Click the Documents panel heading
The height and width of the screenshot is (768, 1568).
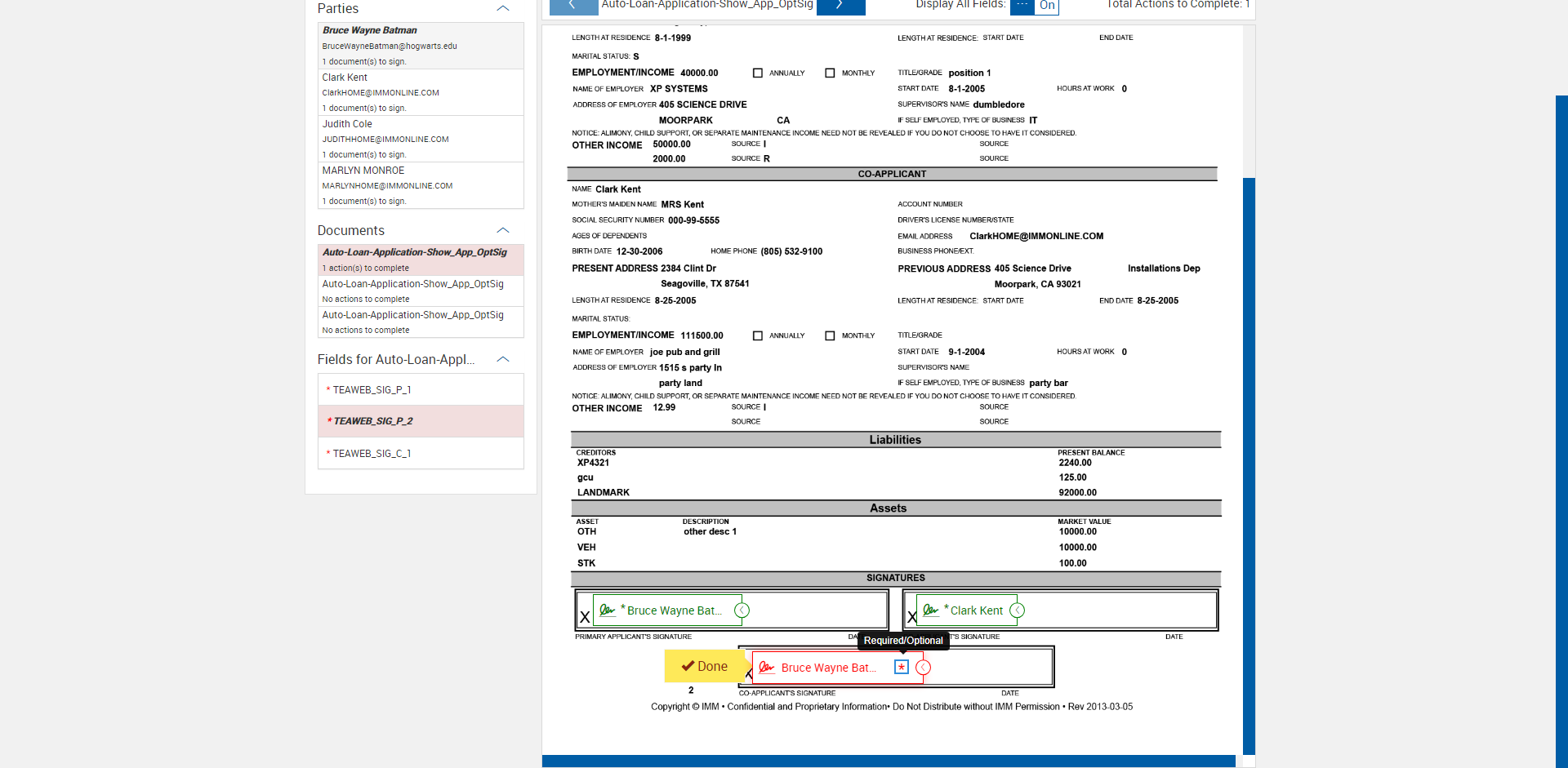coord(351,231)
